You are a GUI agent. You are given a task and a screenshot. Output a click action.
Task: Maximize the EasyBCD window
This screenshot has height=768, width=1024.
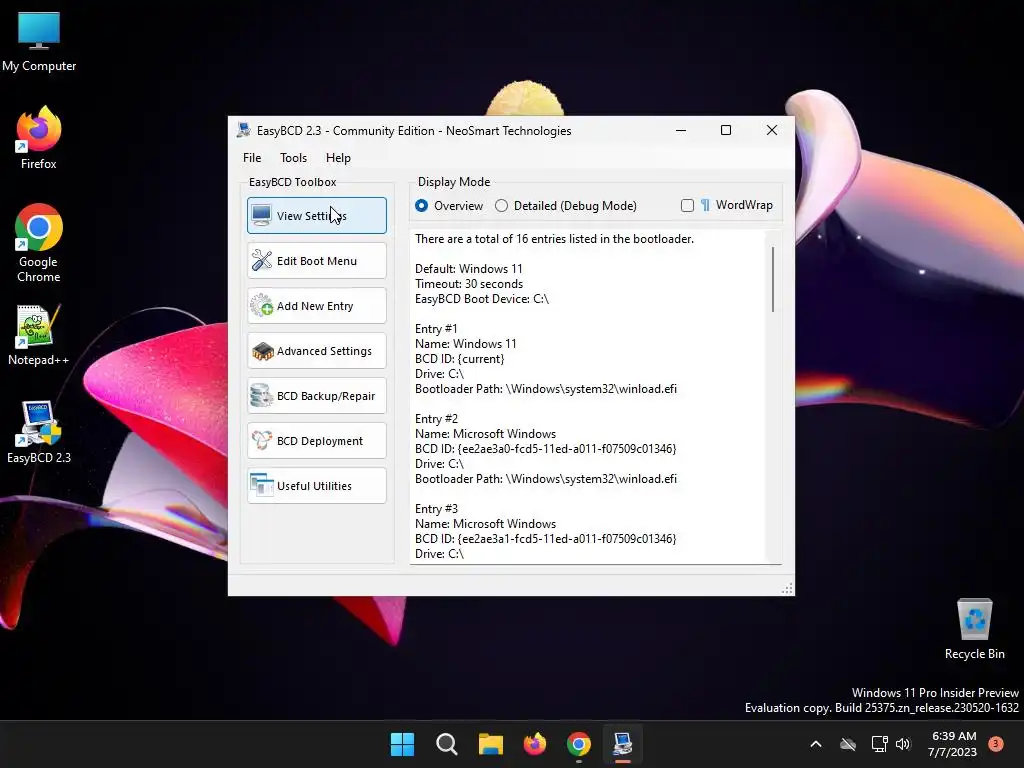pos(726,131)
